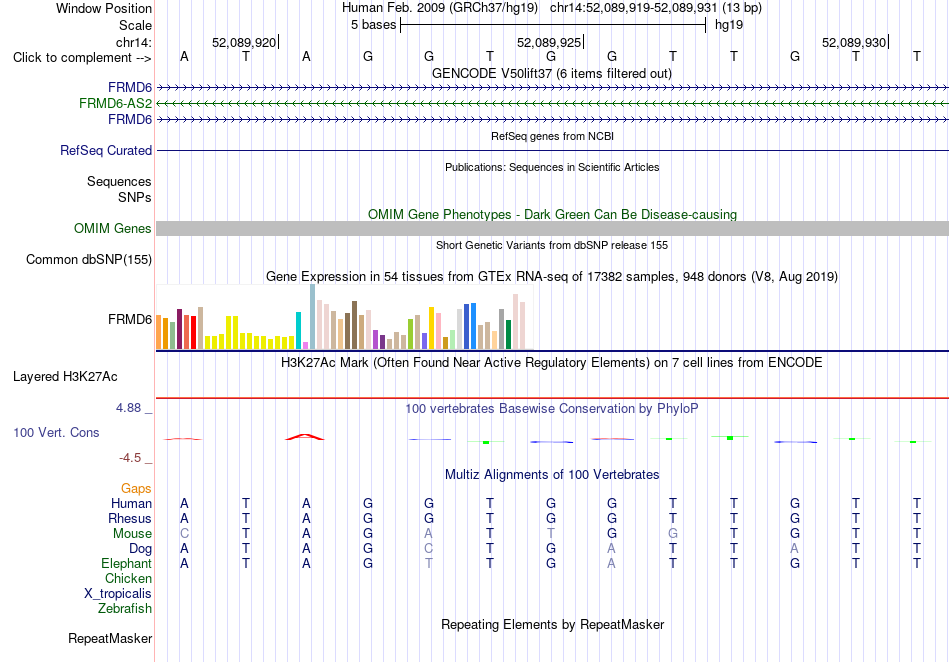Screen dimensions: 950x662
Task: Click the cyan bar in the GTEx expression chart
Action: [x=298, y=331]
